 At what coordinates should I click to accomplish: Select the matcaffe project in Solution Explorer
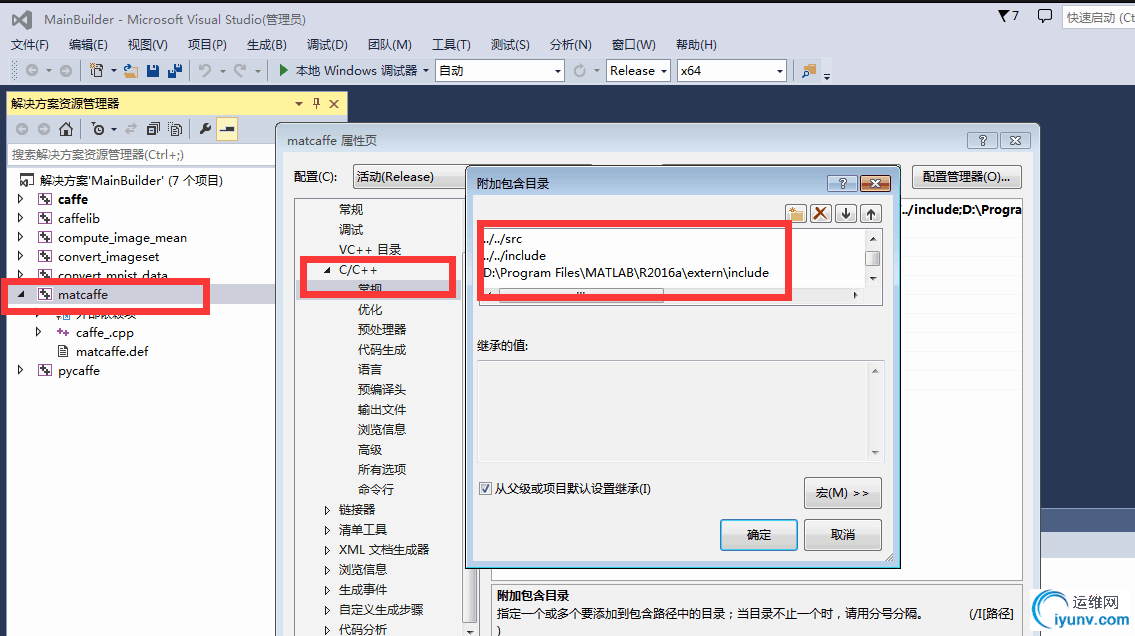pyautogui.click(x=83, y=294)
